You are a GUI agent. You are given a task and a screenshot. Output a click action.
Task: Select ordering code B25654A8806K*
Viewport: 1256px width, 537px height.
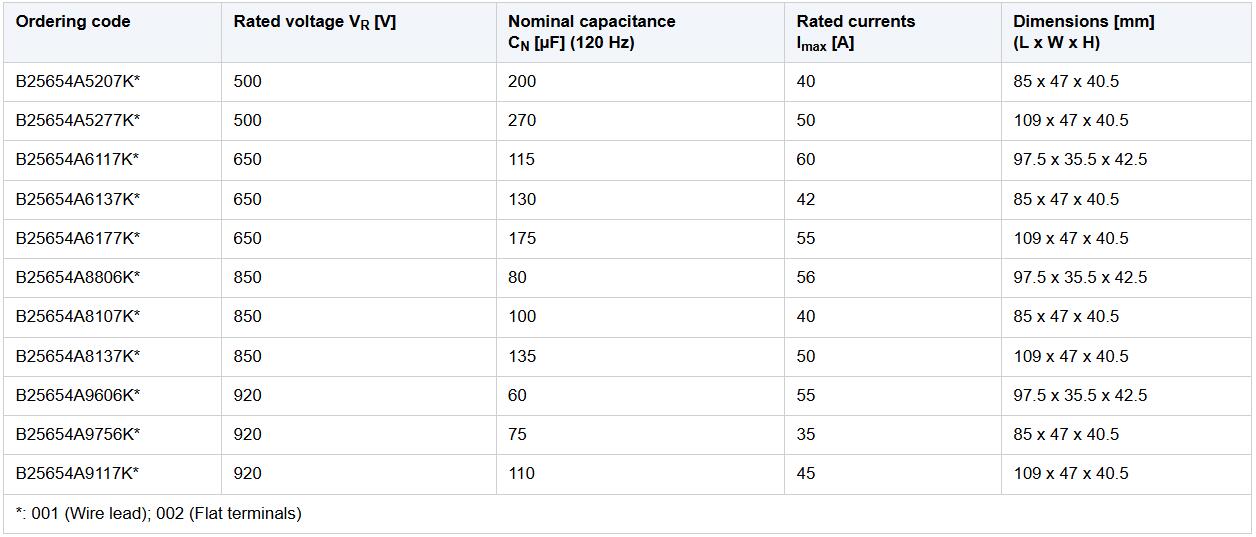click(78, 277)
